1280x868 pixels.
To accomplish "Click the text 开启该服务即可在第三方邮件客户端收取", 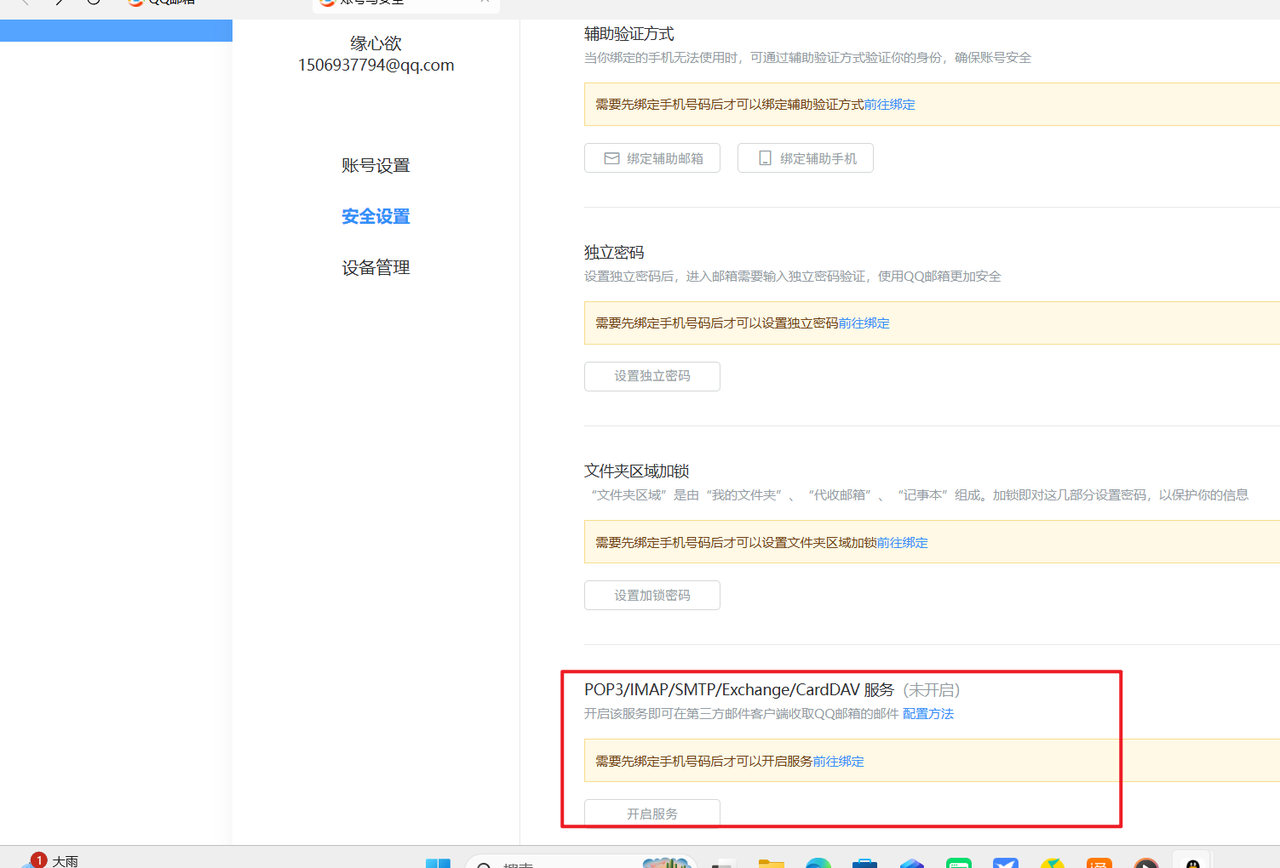I will click(741, 714).
